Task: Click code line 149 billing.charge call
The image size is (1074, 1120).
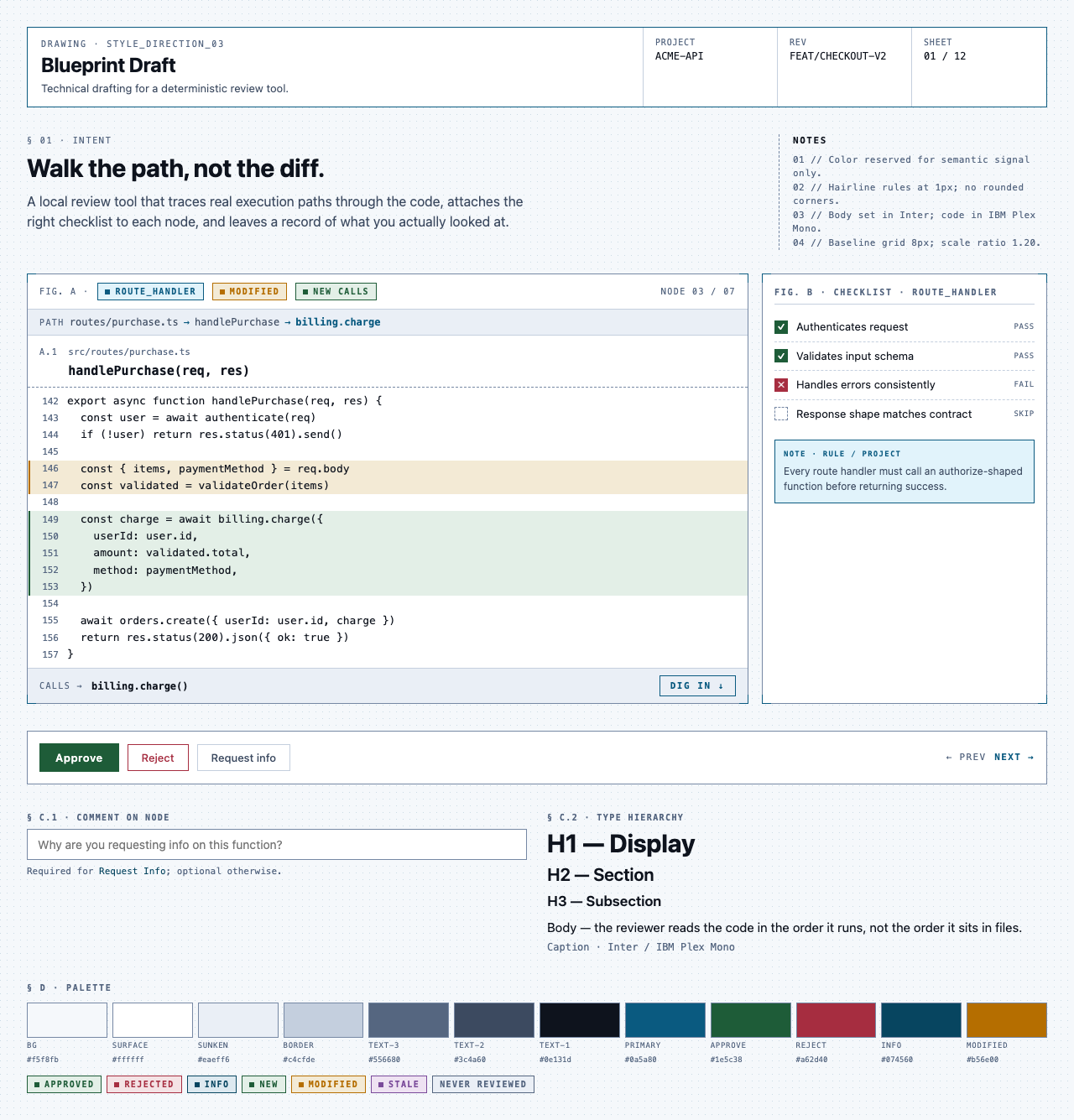Action: pyautogui.click(x=388, y=519)
